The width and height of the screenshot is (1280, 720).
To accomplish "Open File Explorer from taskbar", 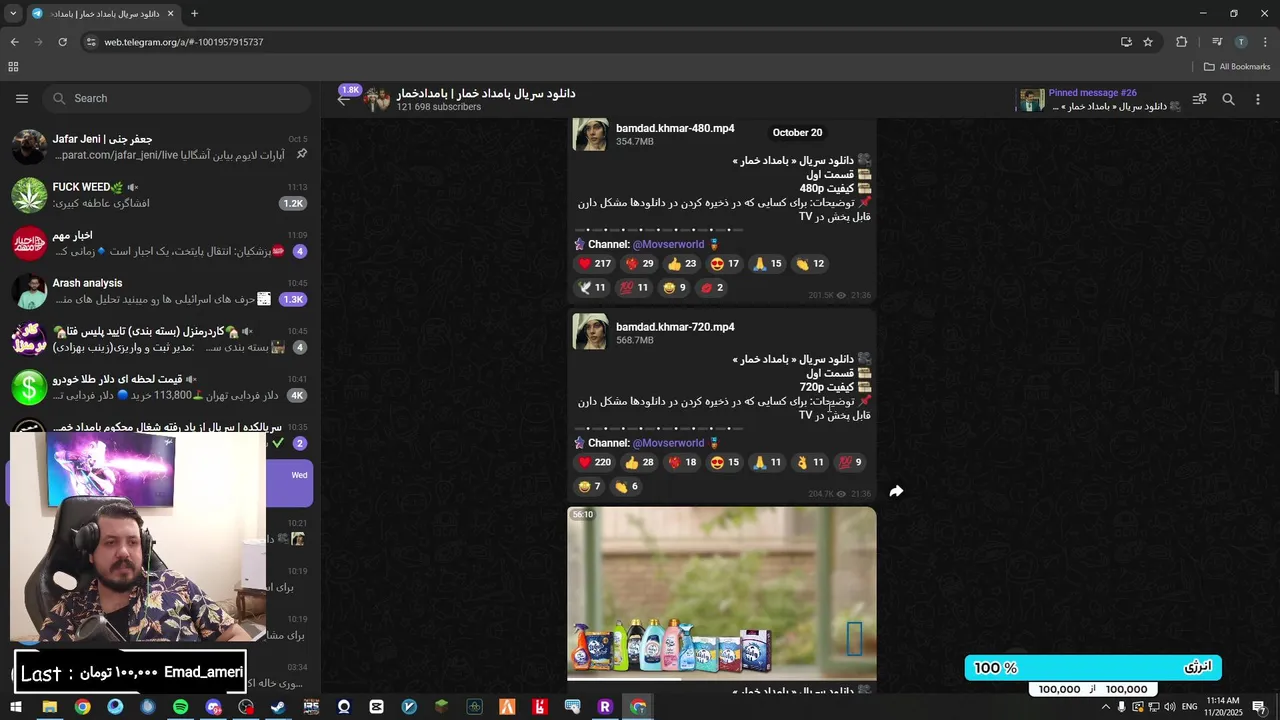I will pyautogui.click(x=49, y=707).
